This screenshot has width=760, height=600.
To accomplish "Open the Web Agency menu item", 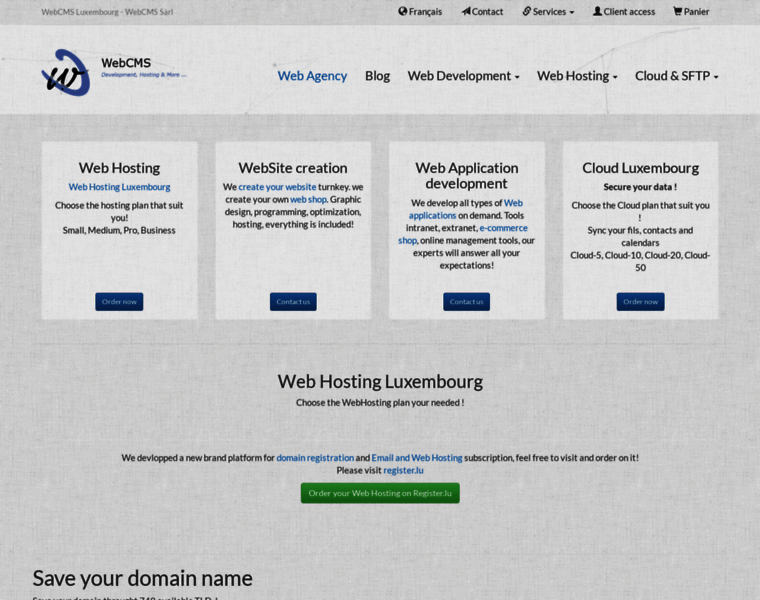I will pos(312,76).
